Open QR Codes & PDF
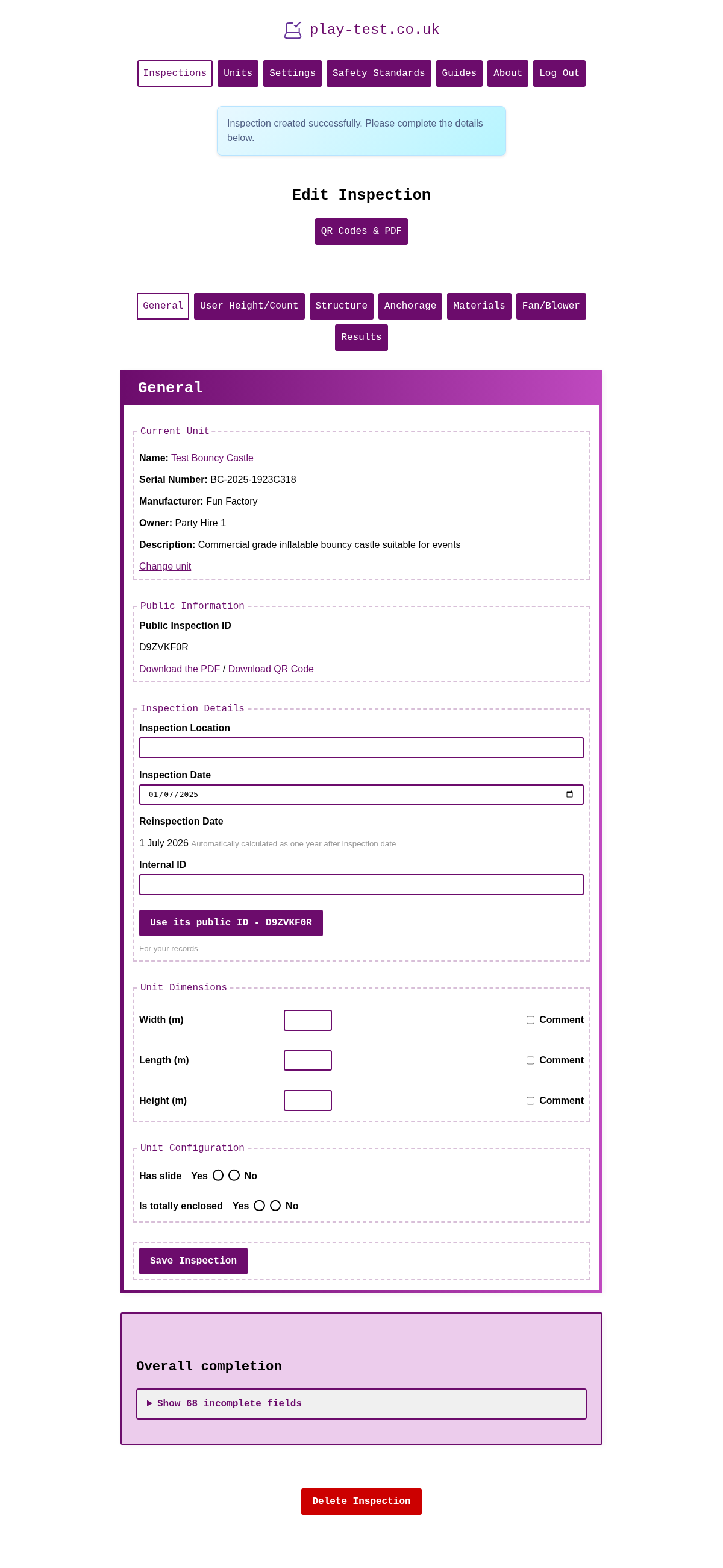Screen dimensions: 723x1568 [x=361, y=231]
